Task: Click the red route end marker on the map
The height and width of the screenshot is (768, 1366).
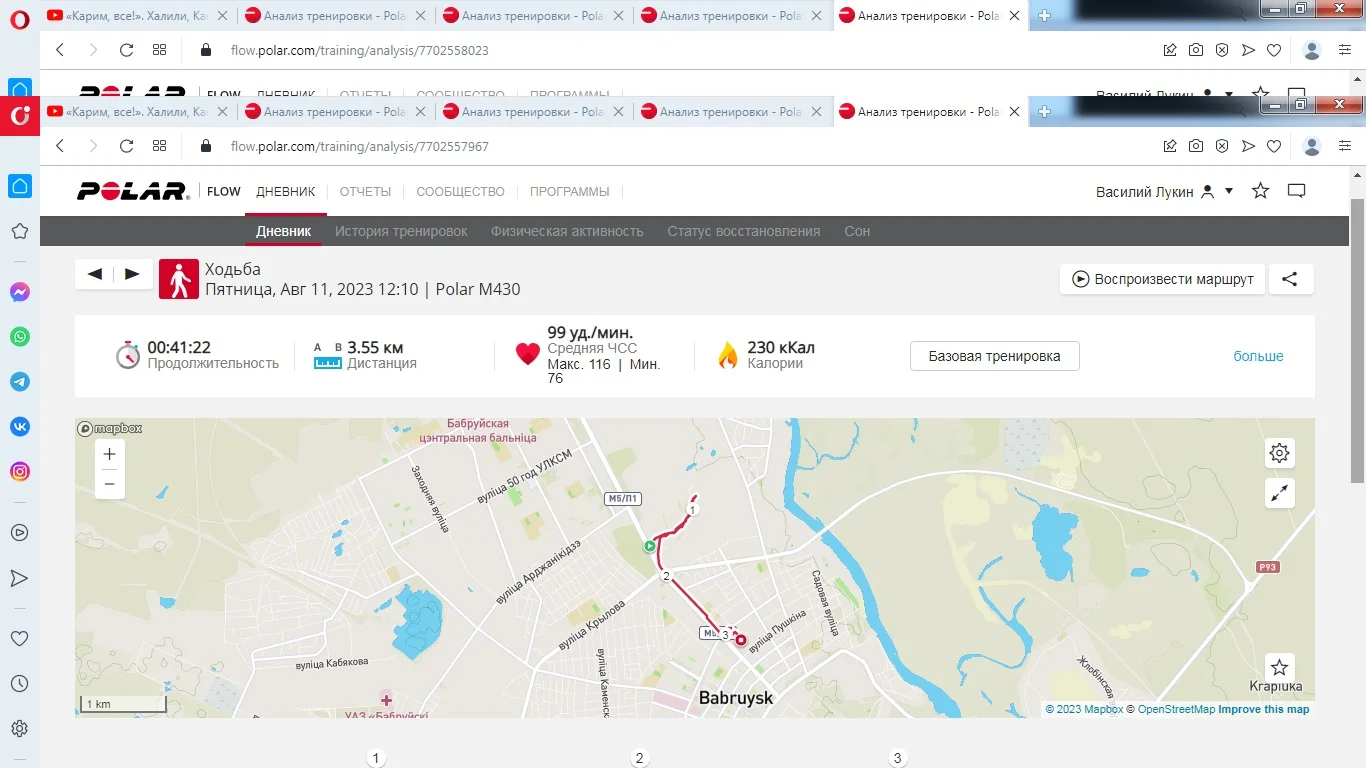Action: (x=741, y=640)
